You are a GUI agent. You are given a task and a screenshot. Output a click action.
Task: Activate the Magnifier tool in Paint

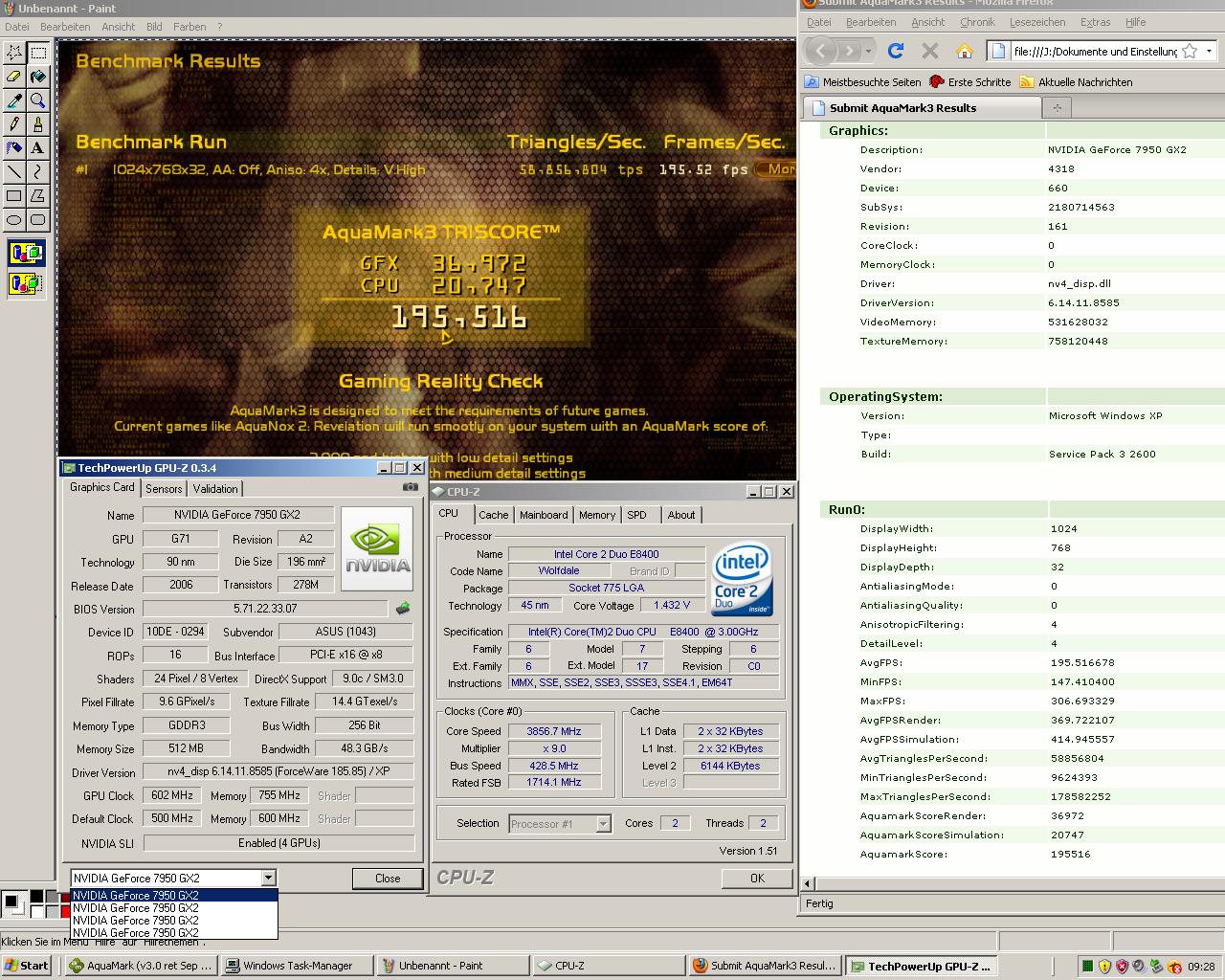(38, 100)
